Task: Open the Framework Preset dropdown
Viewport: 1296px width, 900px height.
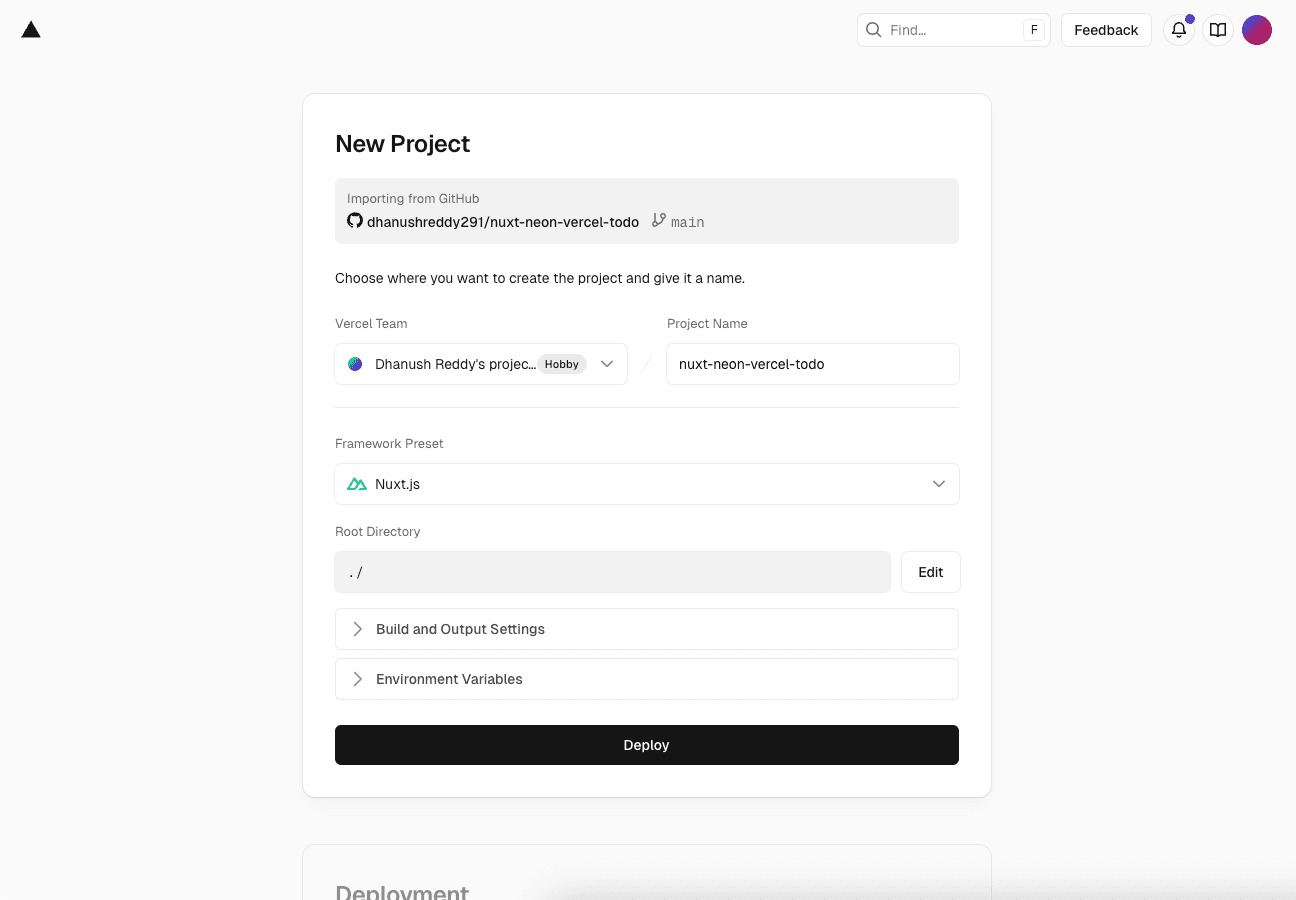Action: 939,483
